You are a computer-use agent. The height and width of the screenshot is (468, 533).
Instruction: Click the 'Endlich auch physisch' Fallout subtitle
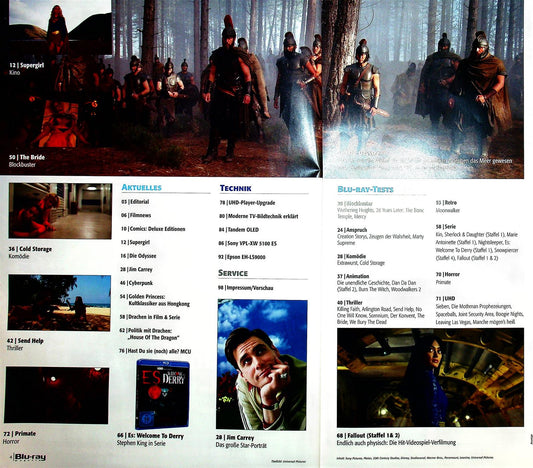coord(396,443)
